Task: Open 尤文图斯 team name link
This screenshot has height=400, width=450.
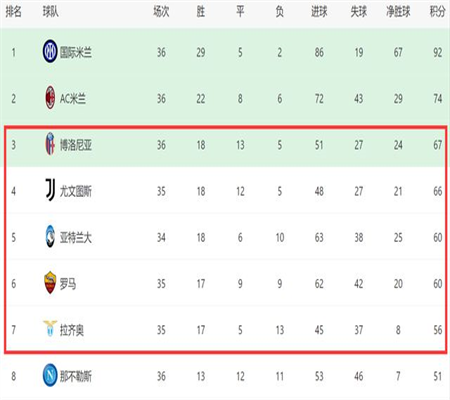Action: (76, 191)
